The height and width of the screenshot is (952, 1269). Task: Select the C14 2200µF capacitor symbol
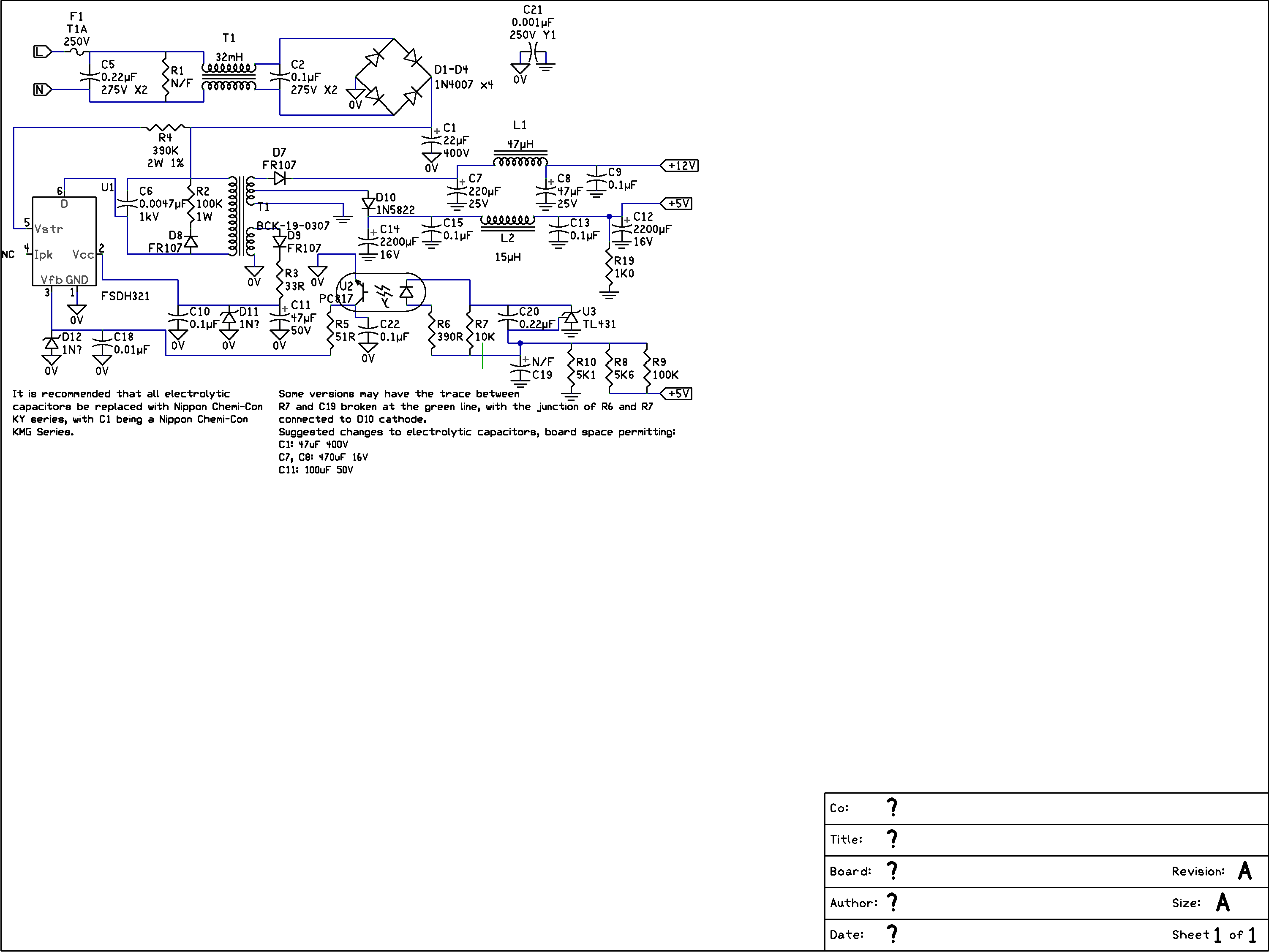pos(368,241)
